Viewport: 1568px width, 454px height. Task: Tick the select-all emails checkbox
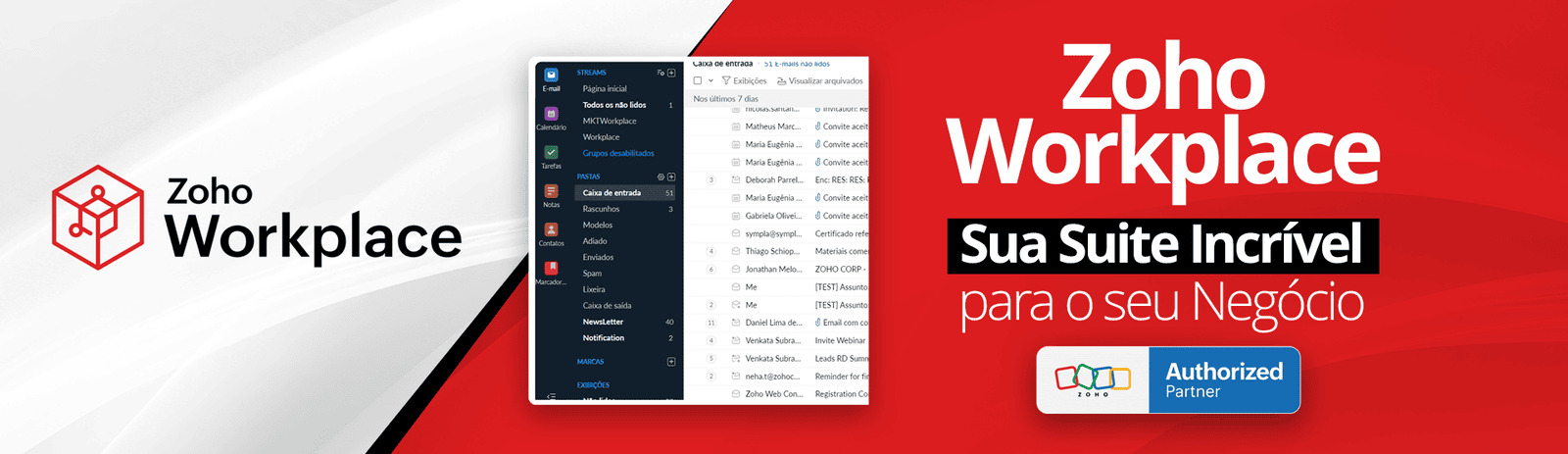tap(698, 80)
